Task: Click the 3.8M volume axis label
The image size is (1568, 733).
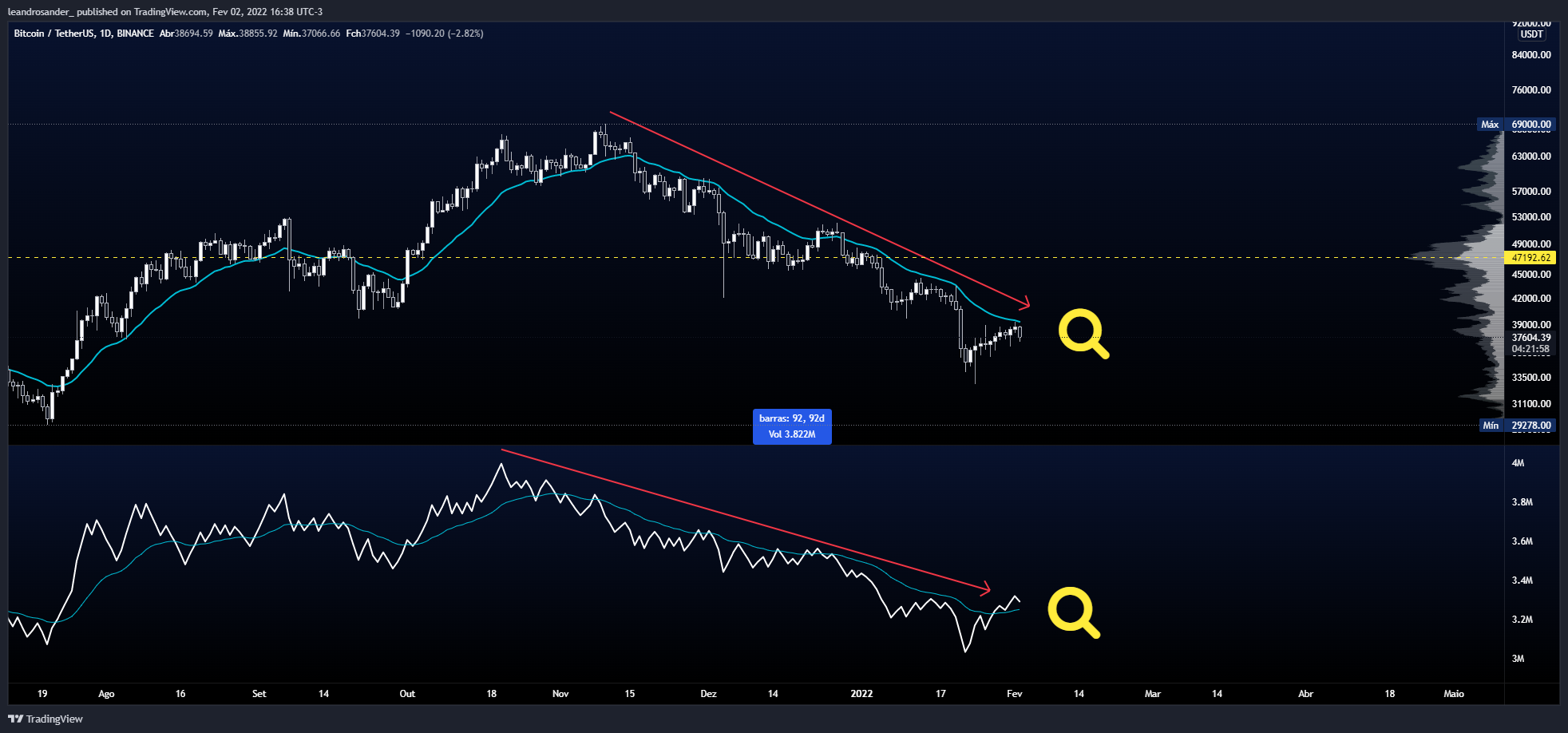Action: pos(1522,502)
